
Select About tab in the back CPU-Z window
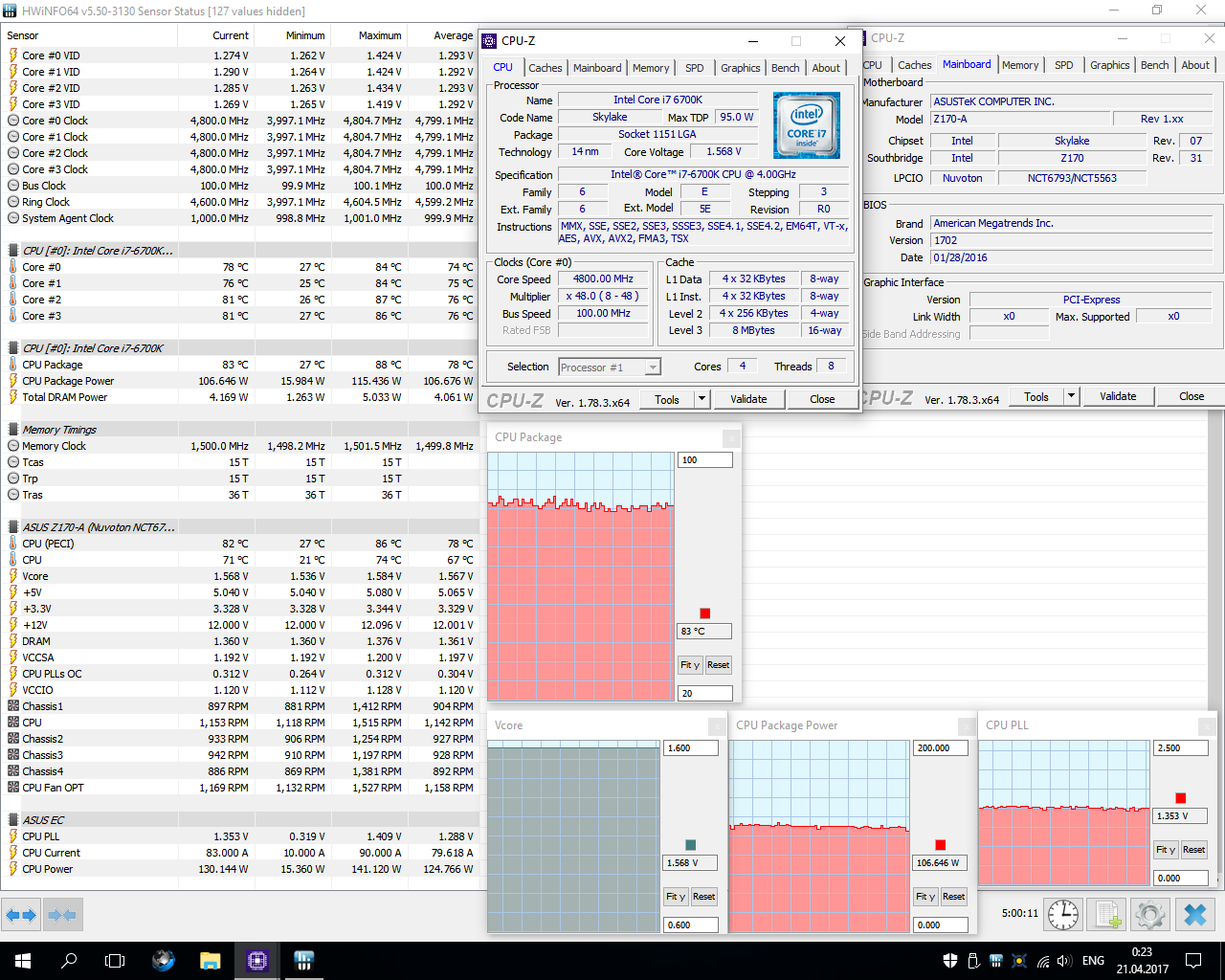coord(1195,65)
